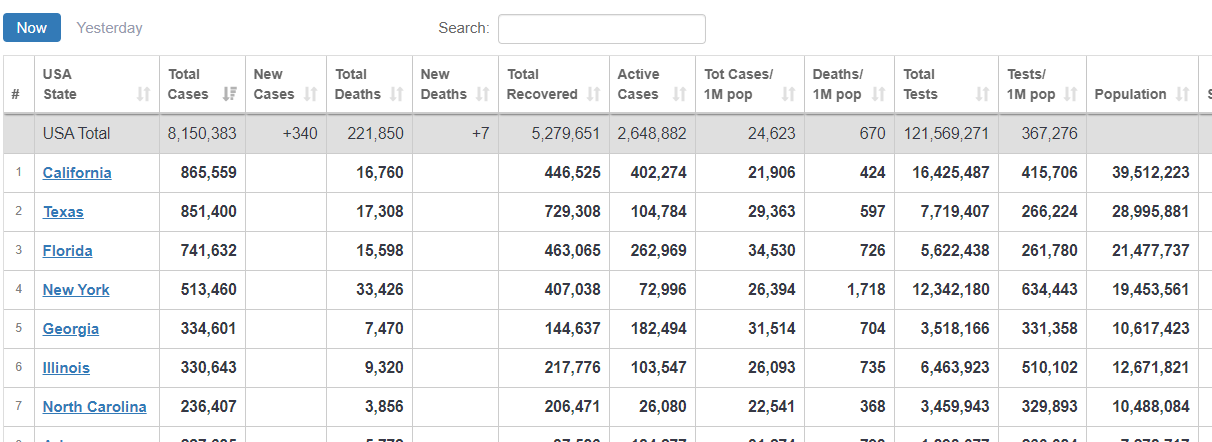Sort by Tot Cases/1M pop icon
This screenshot has height=442, width=1212.
pos(788,94)
